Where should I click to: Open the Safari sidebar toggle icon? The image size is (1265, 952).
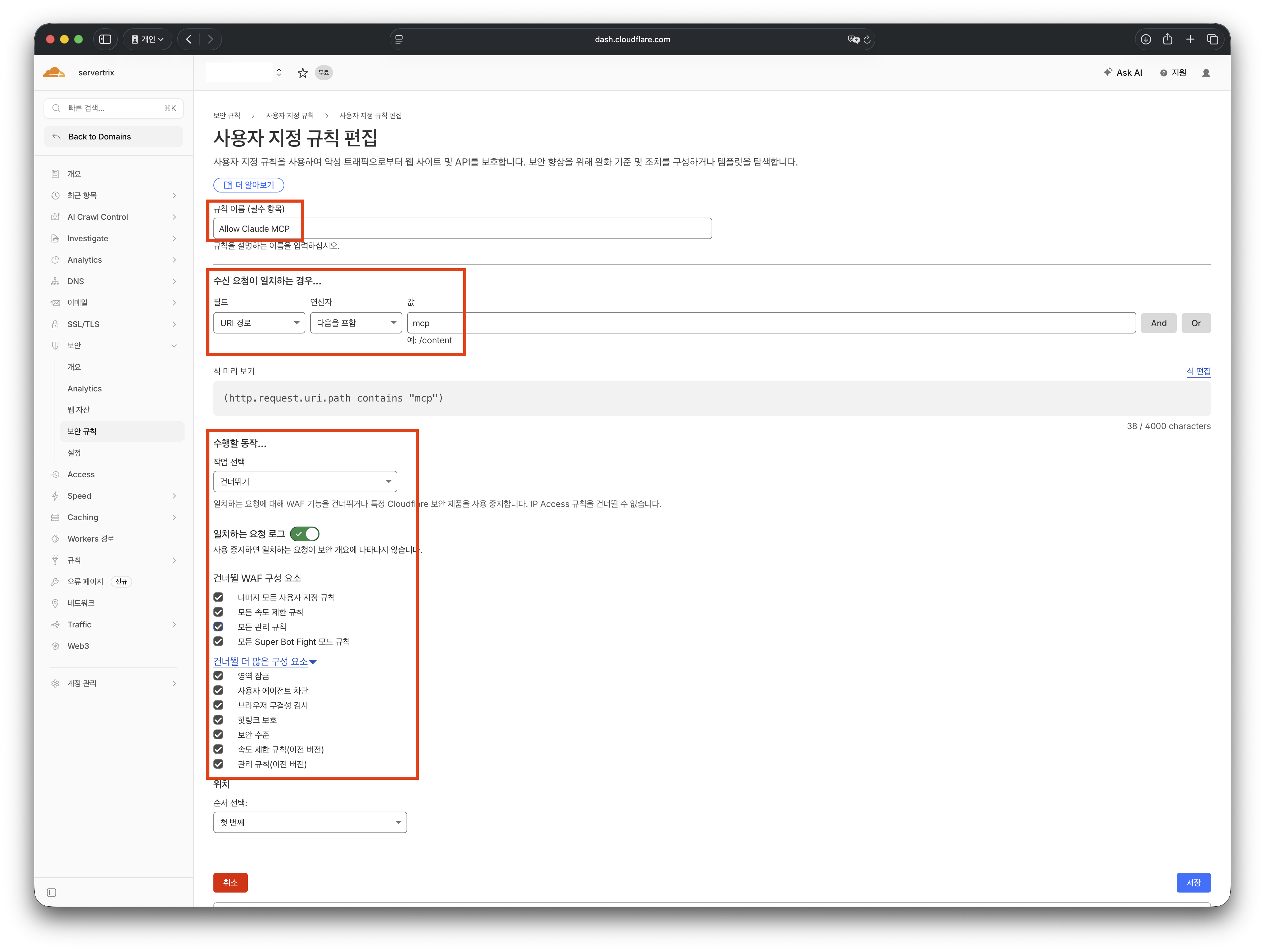(105, 39)
